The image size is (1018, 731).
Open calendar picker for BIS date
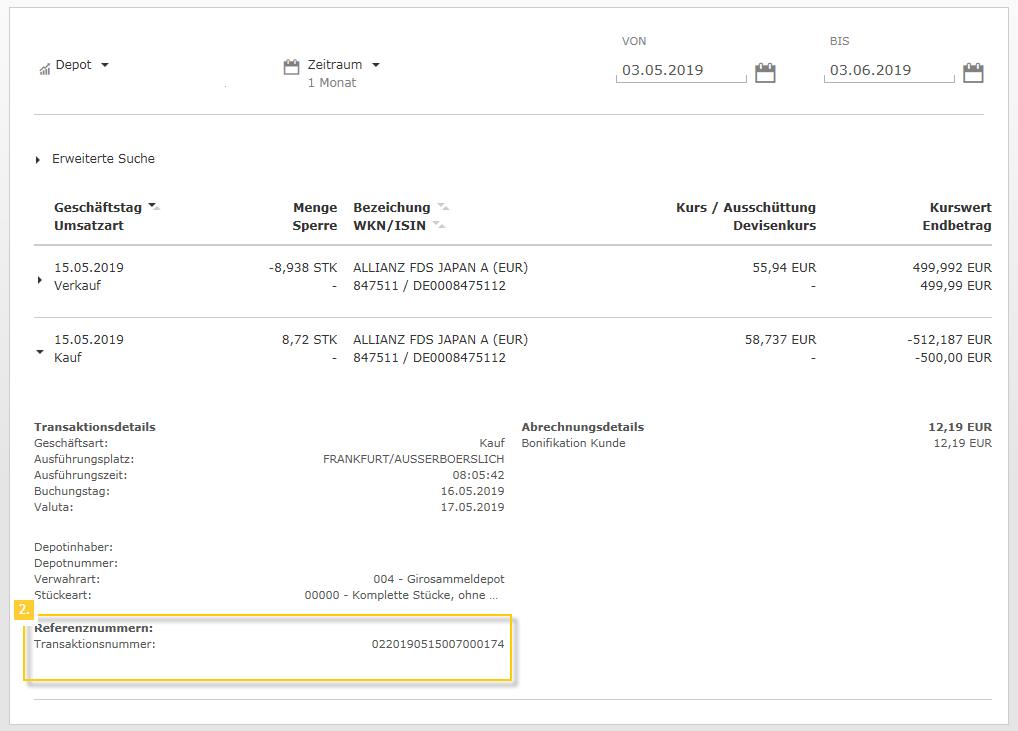click(x=973, y=72)
